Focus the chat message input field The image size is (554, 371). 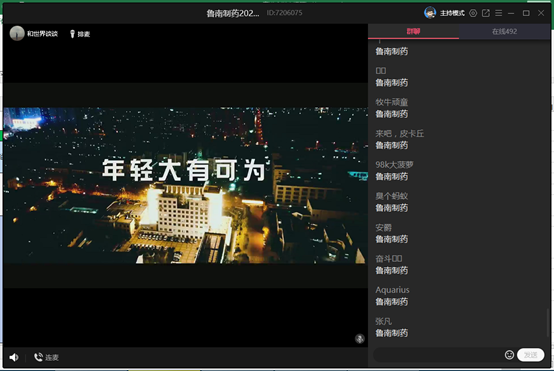438,355
